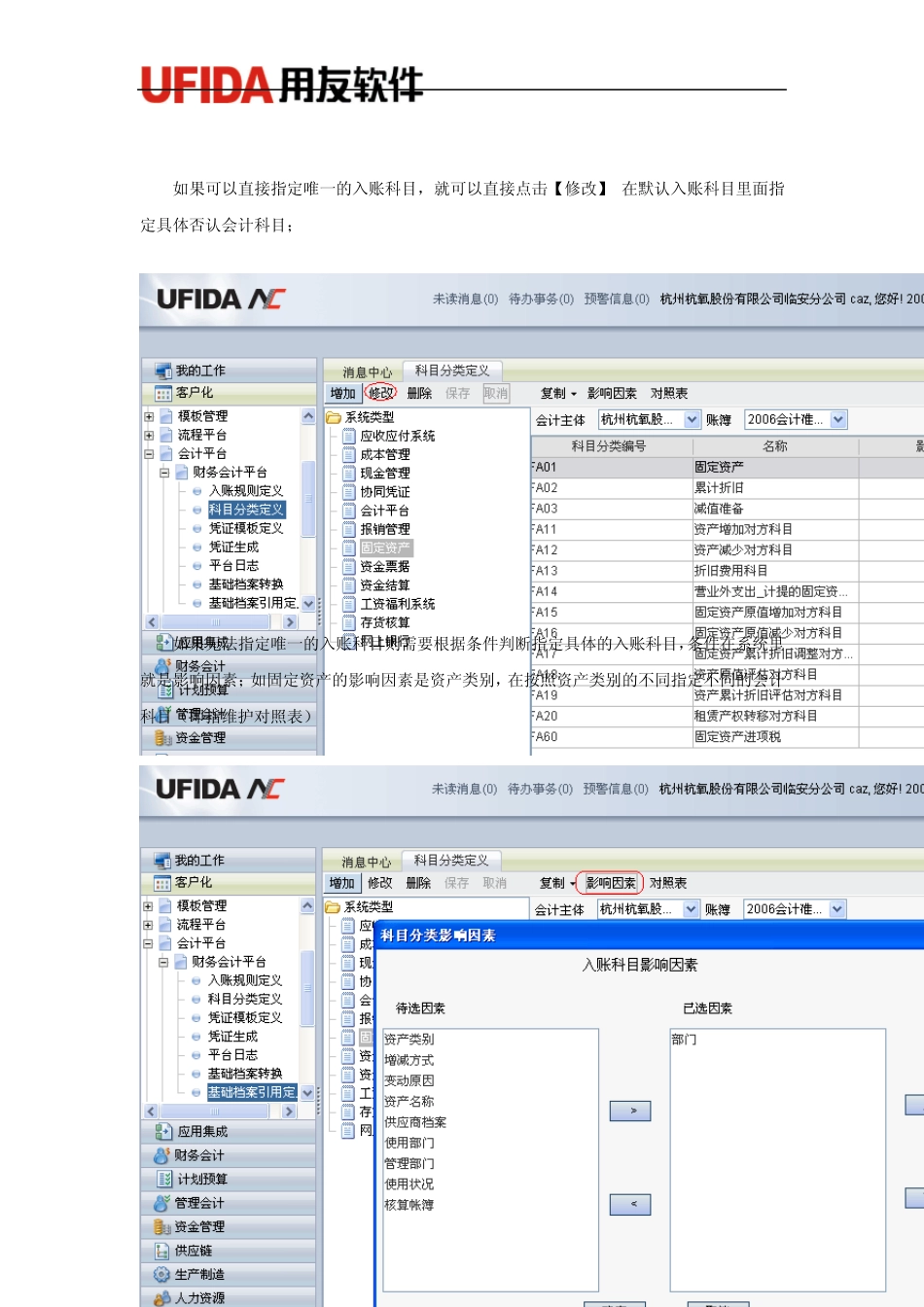Click 成本管理 document icon

tap(349, 454)
